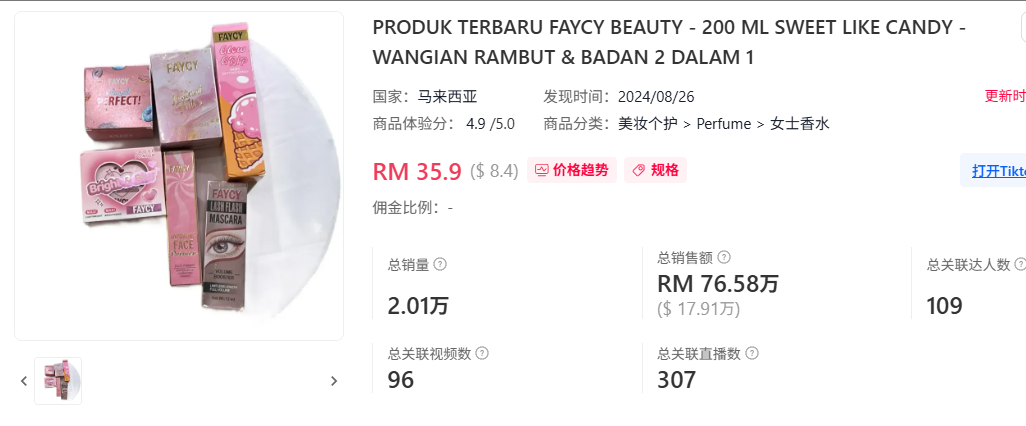Select the product image thumbnail

[x=58, y=381]
